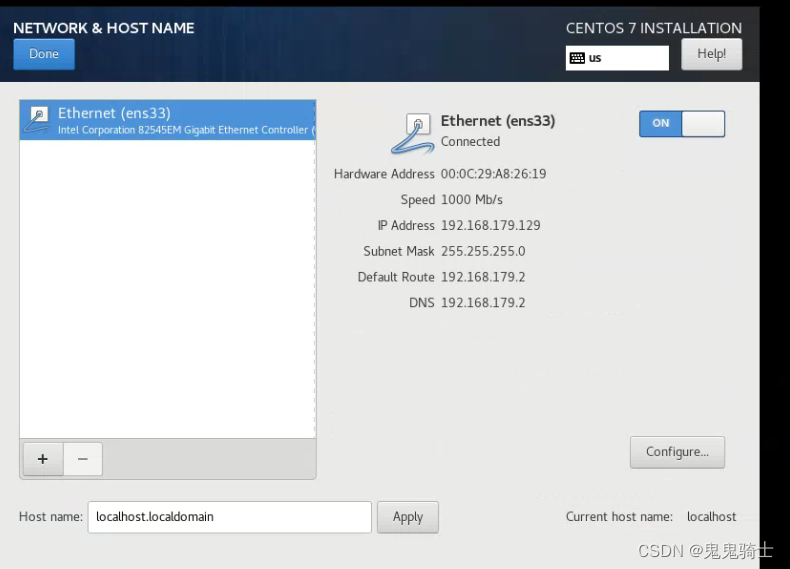Open the us keyboard layout selector
The height and width of the screenshot is (569, 790).
(x=617, y=58)
